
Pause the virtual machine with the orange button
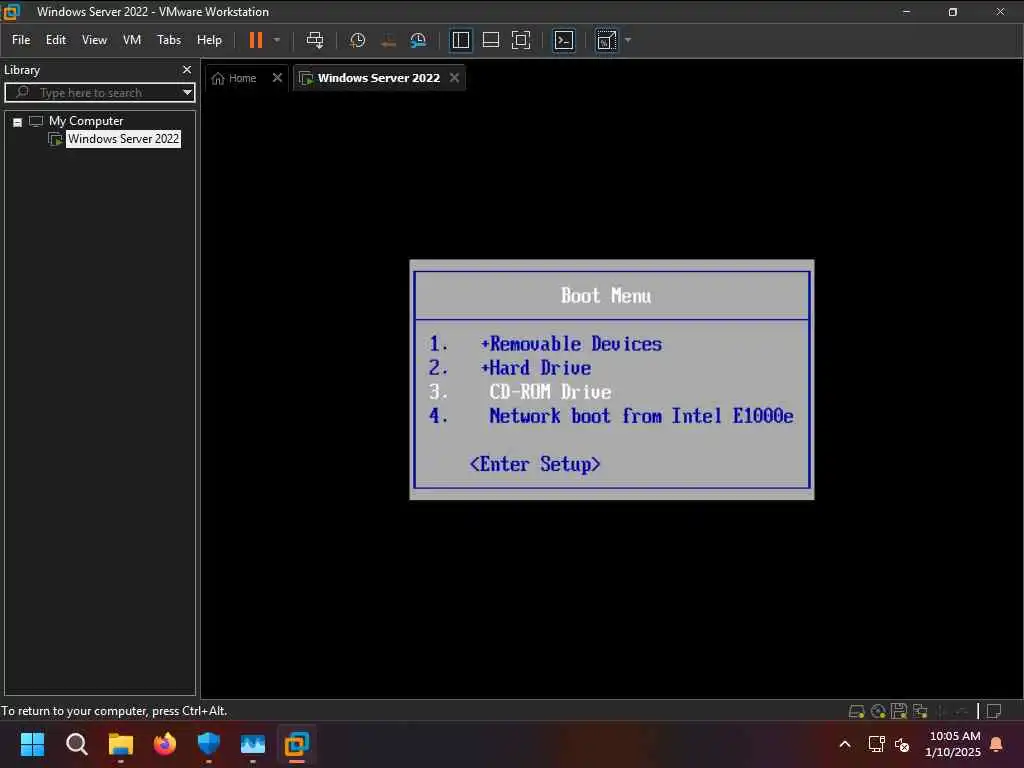coord(256,40)
